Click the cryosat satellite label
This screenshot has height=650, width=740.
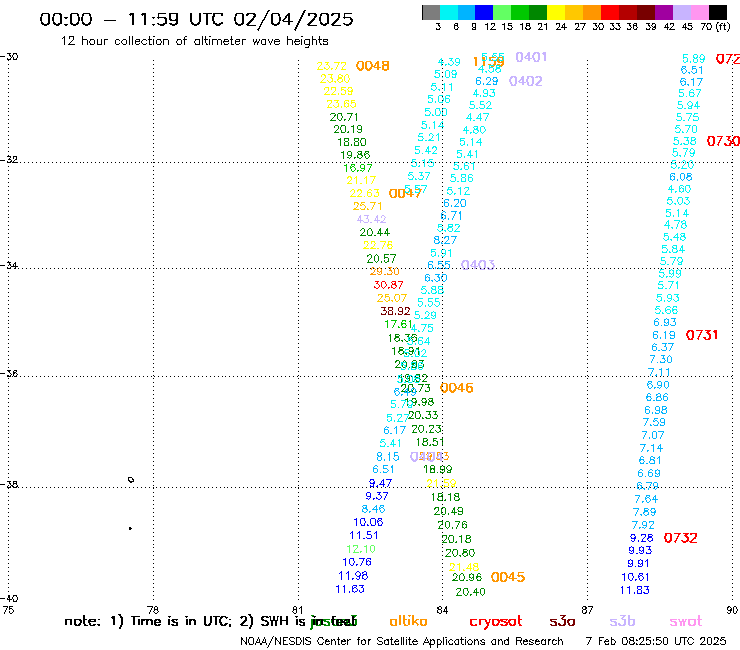click(x=496, y=621)
